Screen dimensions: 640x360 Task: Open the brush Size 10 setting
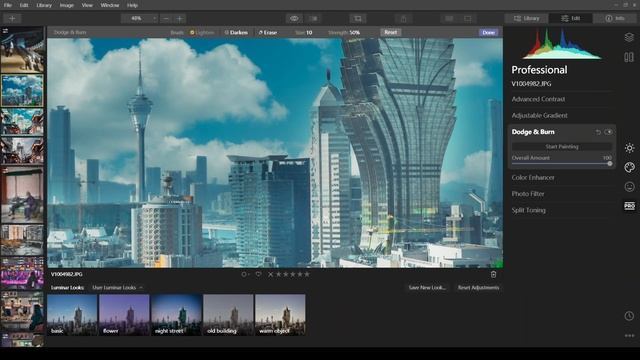coord(303,32)
